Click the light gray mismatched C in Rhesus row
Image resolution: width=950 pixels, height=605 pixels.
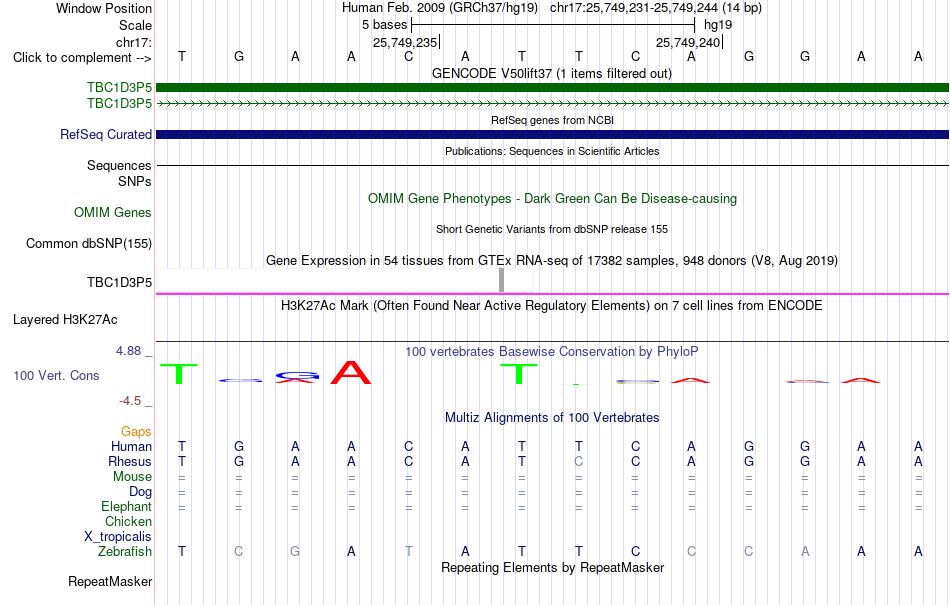(x=579, y=461)
